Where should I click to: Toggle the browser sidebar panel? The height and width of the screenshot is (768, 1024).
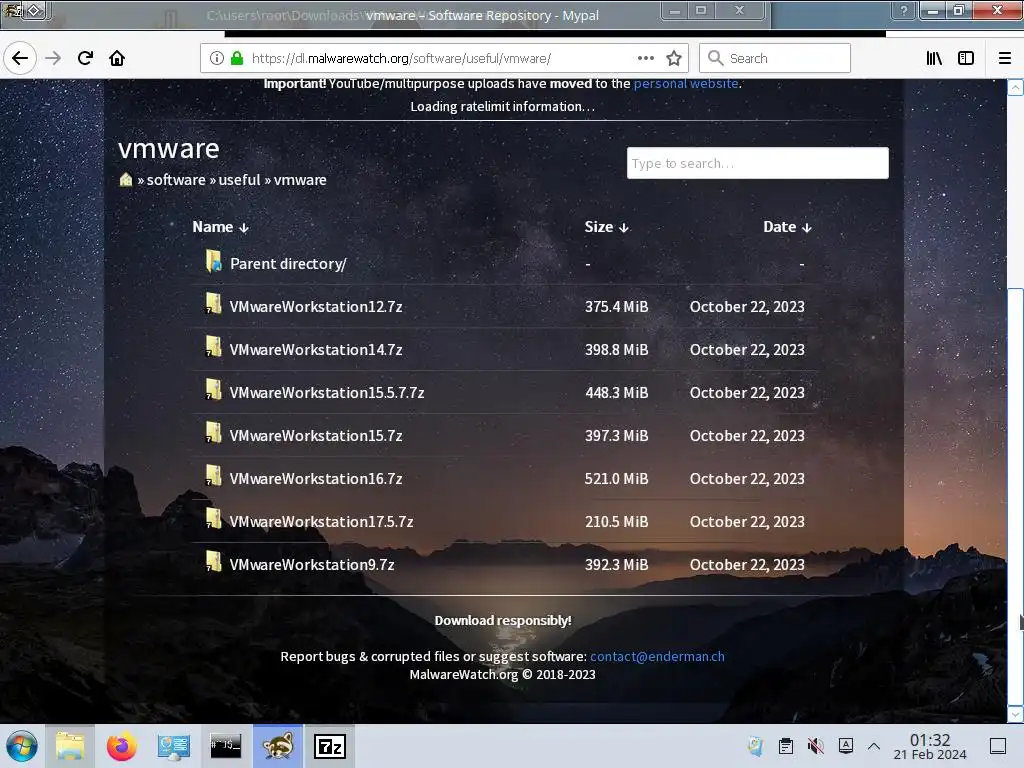pyautogui.click(x=966, y=58)
